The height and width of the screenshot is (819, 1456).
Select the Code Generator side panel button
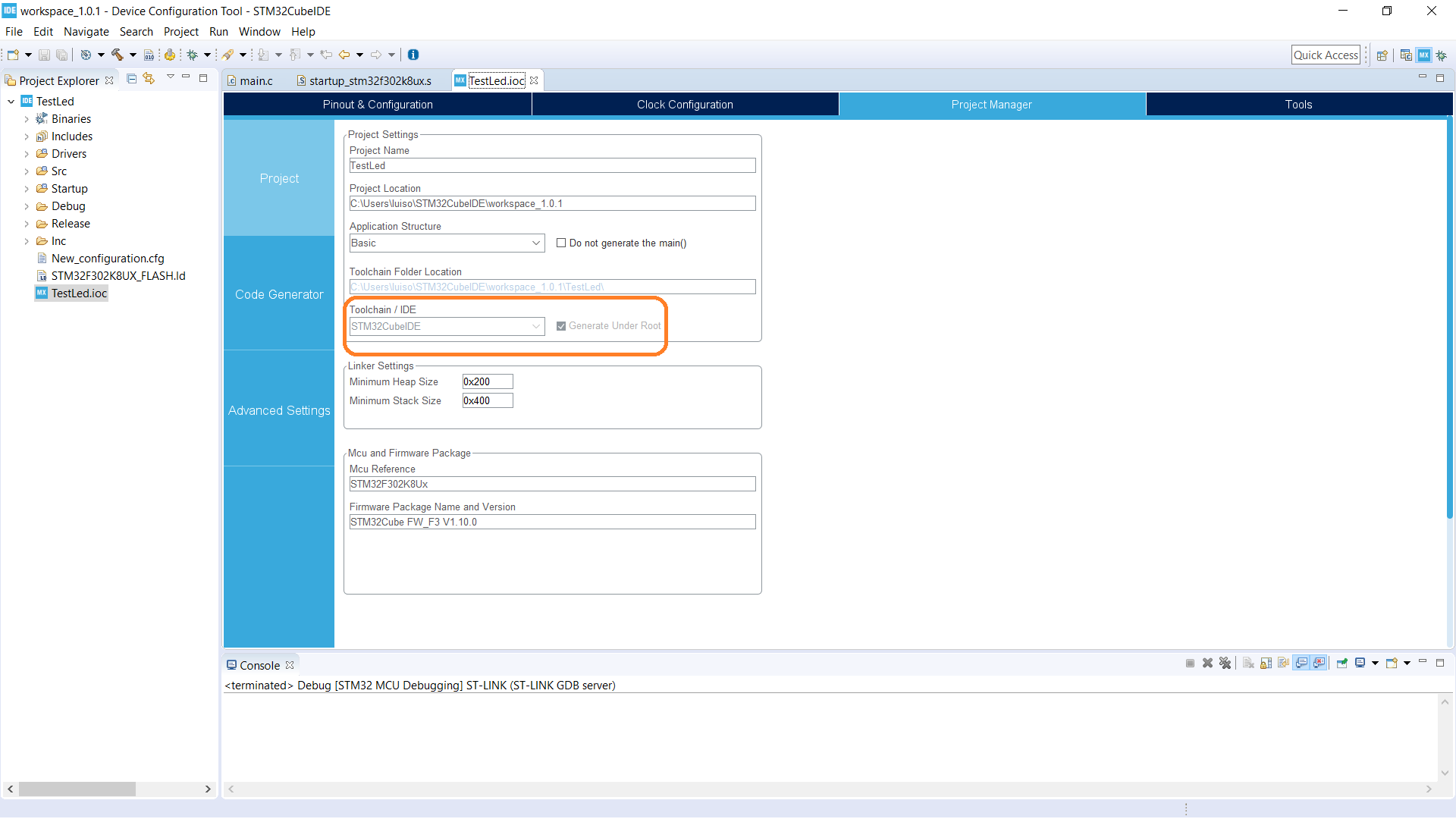click(x=279, y=294)
